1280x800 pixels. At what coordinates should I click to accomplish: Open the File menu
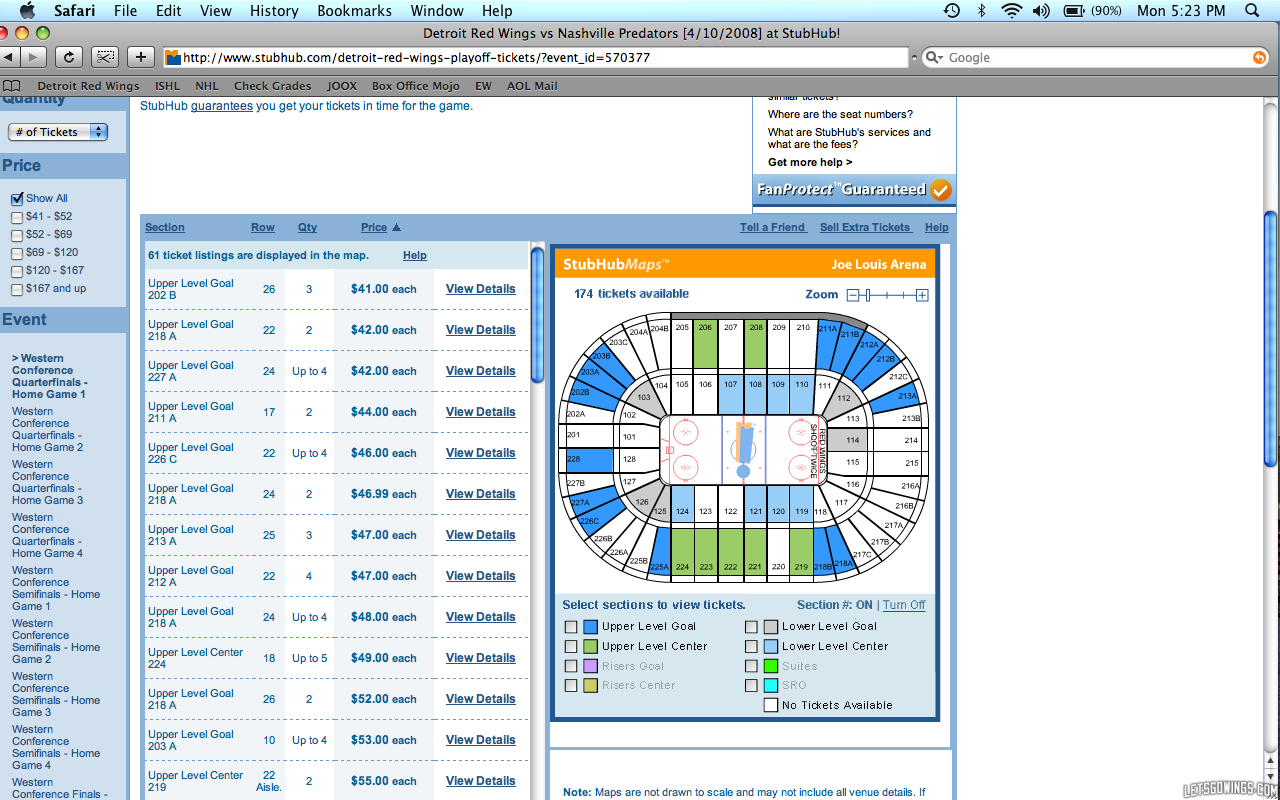pos(126,11)
